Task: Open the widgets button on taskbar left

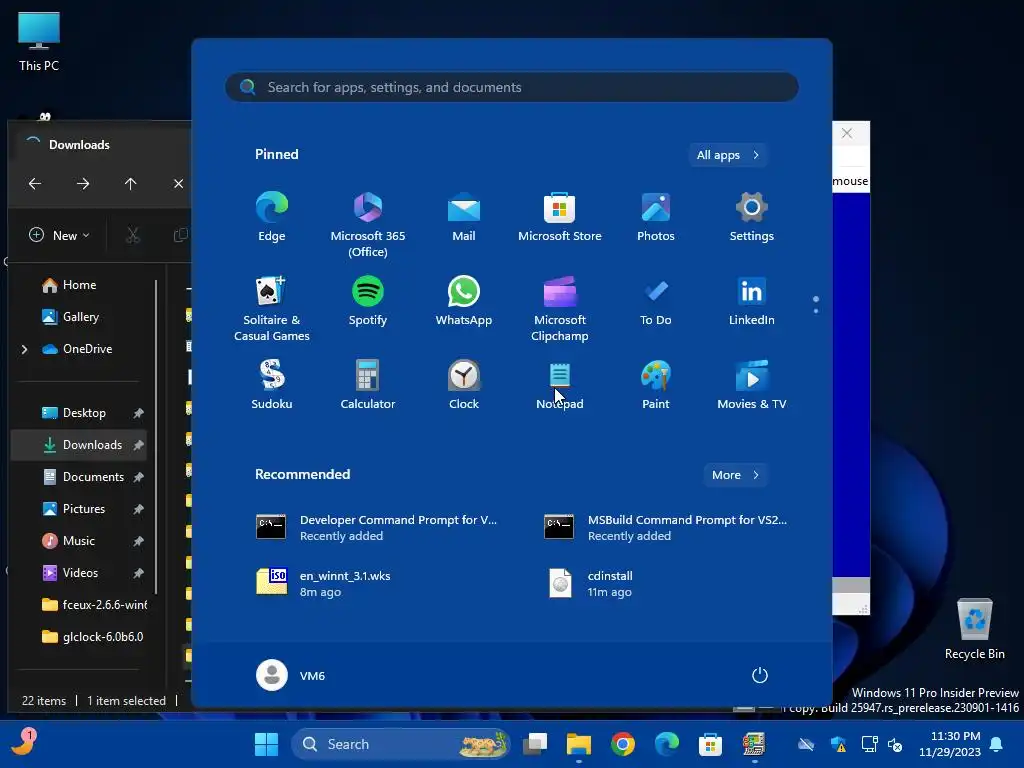Action: point(24,743)
